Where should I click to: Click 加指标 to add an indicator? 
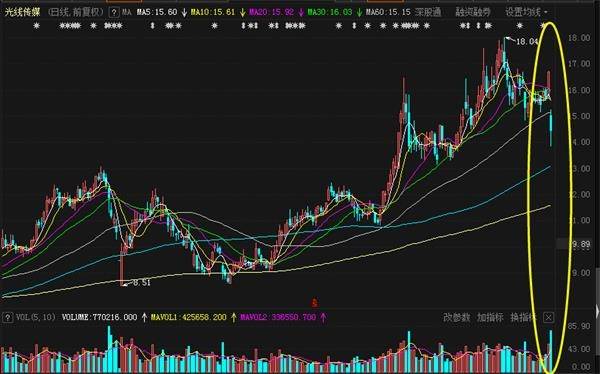pyautogui.click(x=490, y=317)
